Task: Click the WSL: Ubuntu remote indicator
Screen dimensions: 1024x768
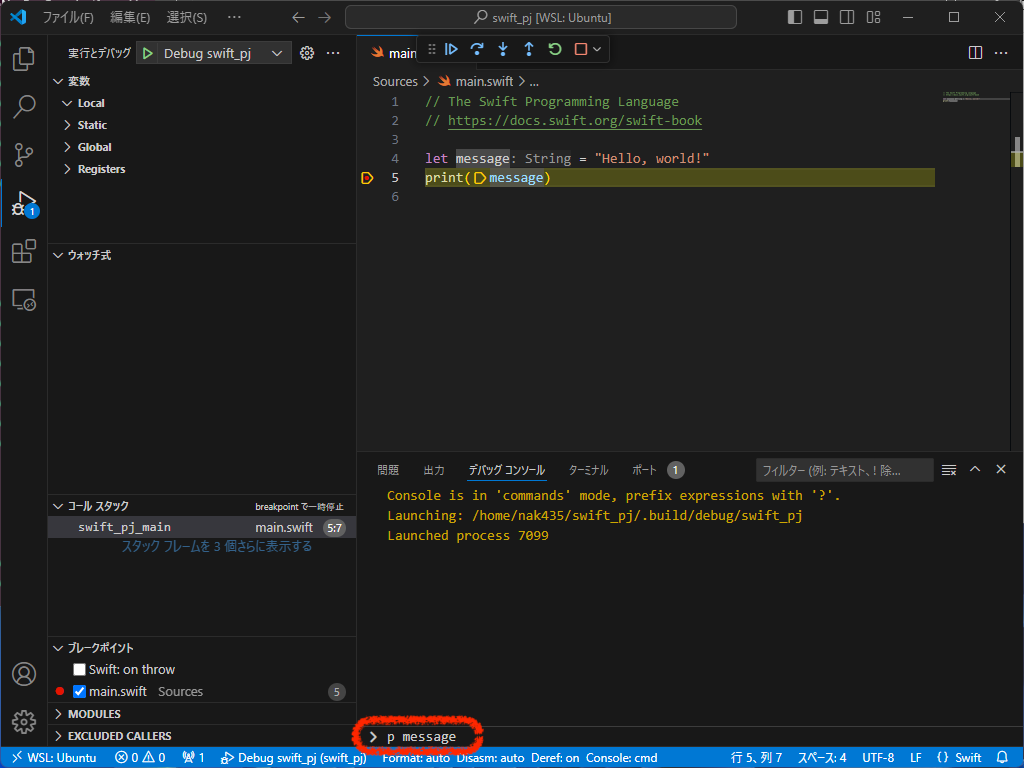Action: (55, 758)
